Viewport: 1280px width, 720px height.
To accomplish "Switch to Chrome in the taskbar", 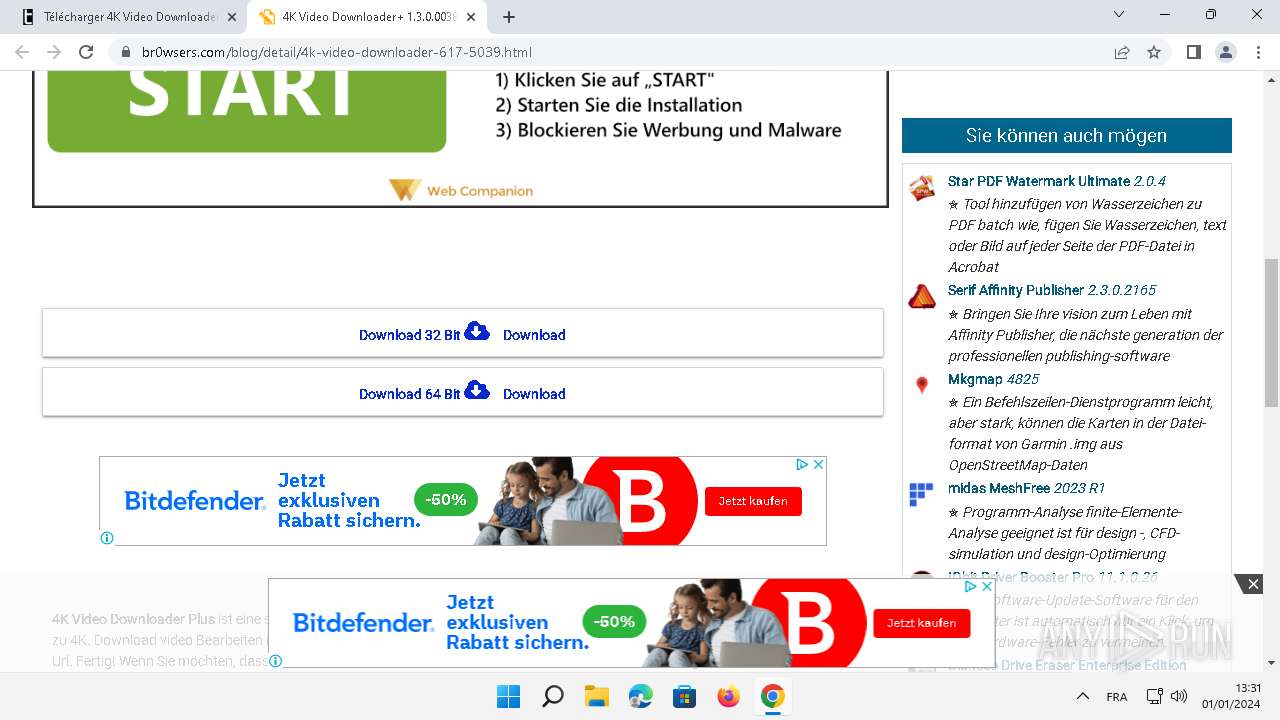I will [x=773, y=696].
